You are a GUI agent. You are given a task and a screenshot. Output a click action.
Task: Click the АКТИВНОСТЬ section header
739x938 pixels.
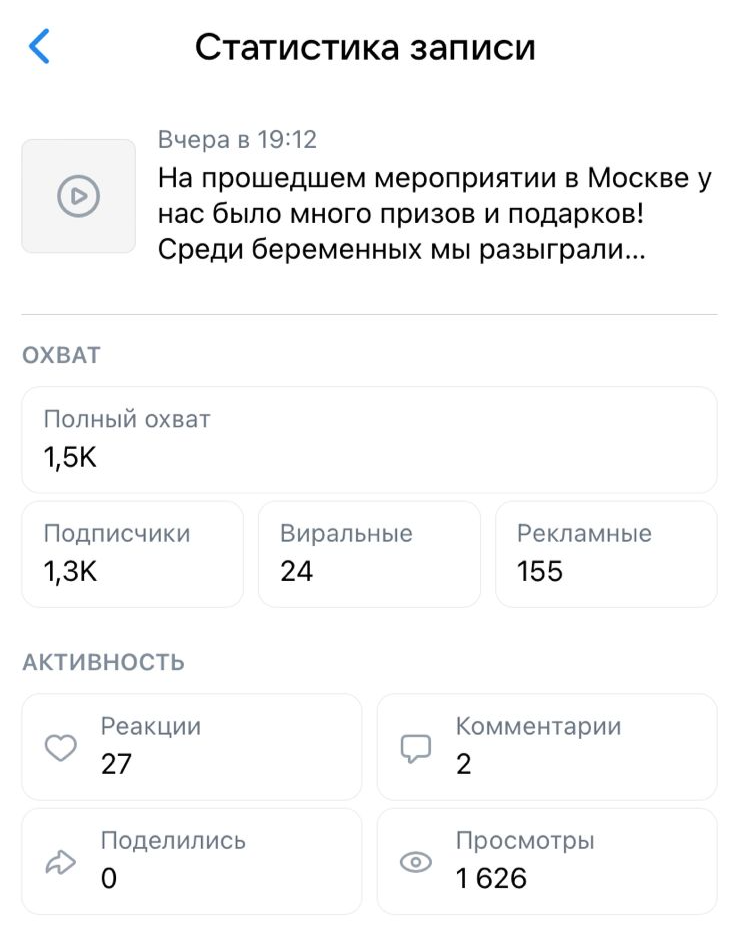103,662
